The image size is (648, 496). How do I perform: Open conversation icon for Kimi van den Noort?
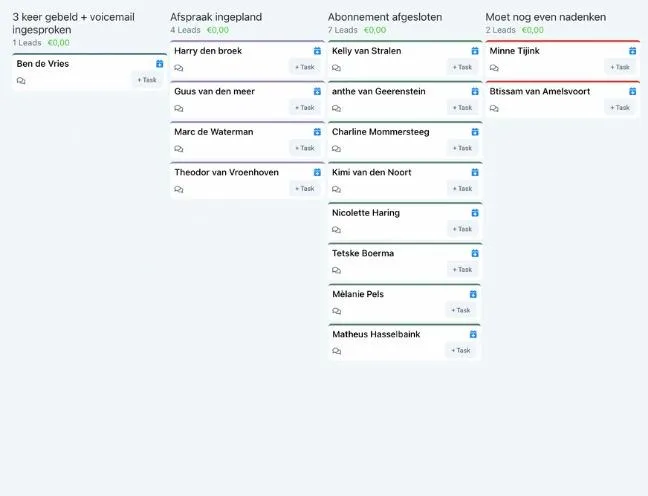pos(336,189)
